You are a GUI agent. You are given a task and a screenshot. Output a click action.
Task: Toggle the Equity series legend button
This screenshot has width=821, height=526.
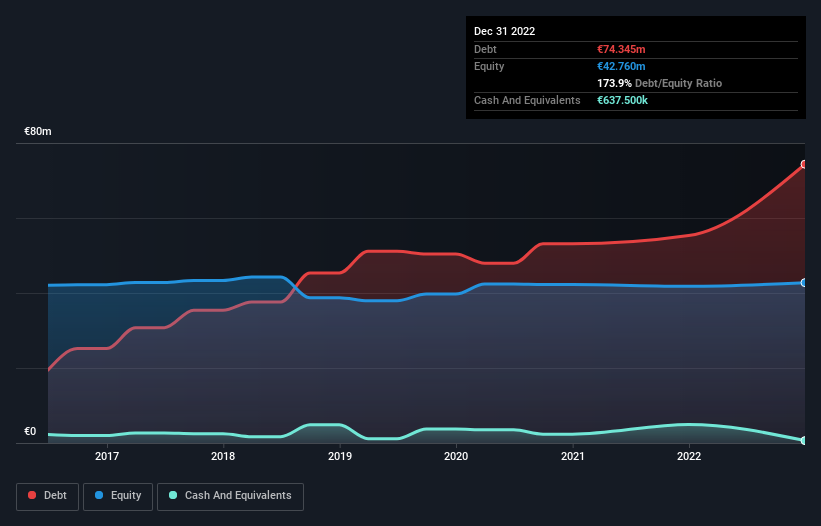(x=118, y=496)
